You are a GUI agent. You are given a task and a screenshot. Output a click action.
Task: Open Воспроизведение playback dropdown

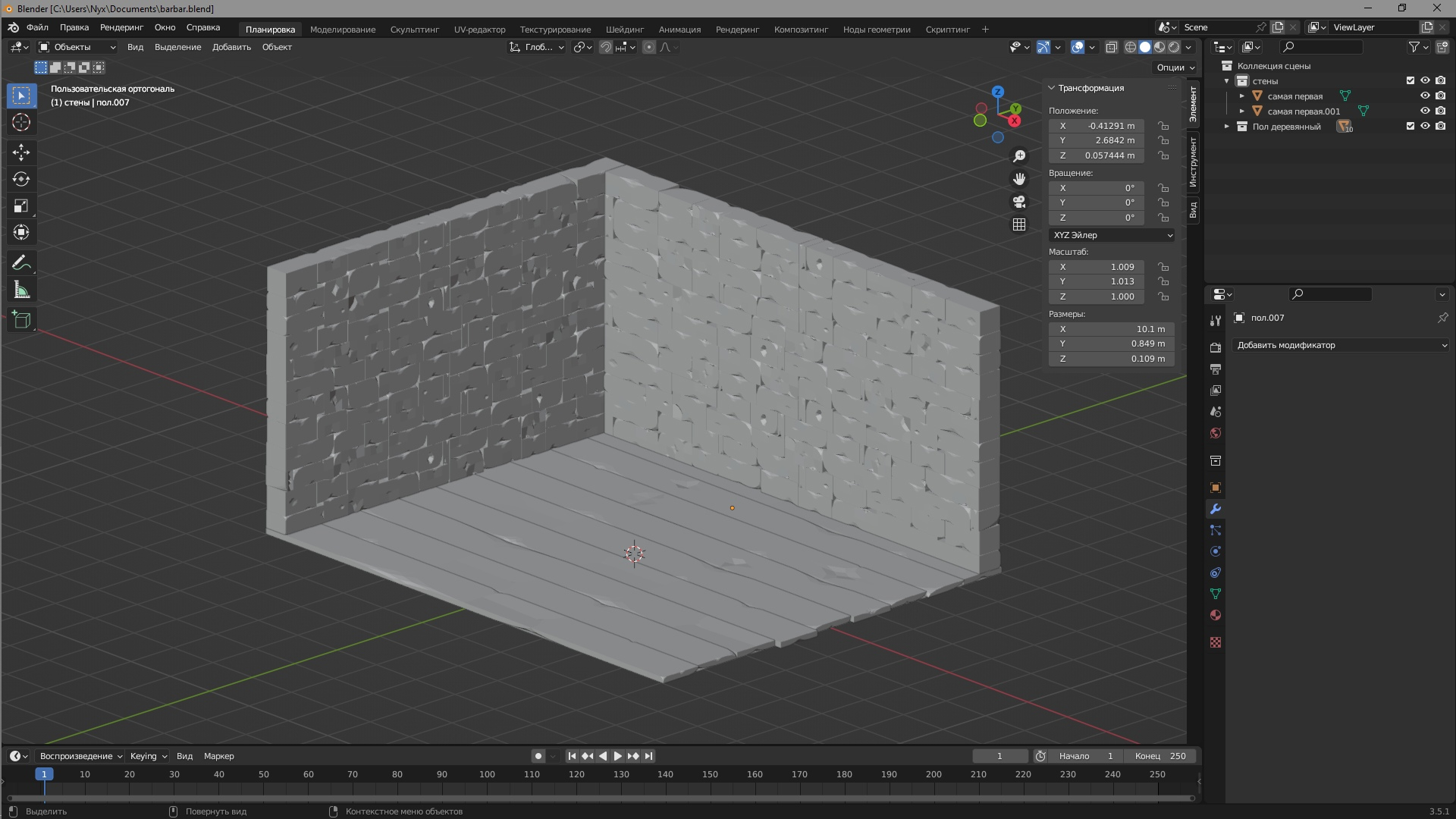(81, 756)
